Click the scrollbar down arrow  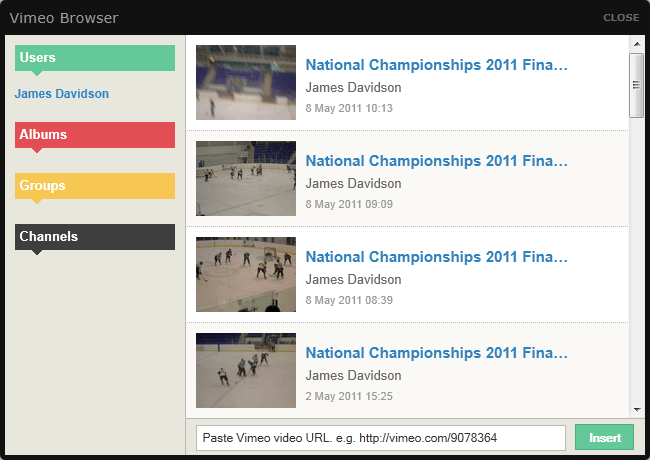[636, 409]
